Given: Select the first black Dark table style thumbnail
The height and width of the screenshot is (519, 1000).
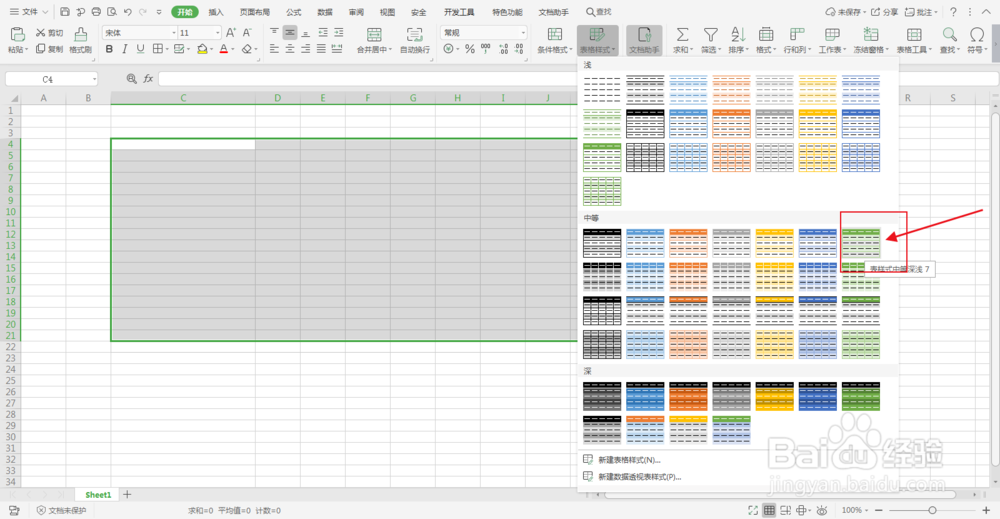Looking at the screenshot, I should (x=601, y=396).
